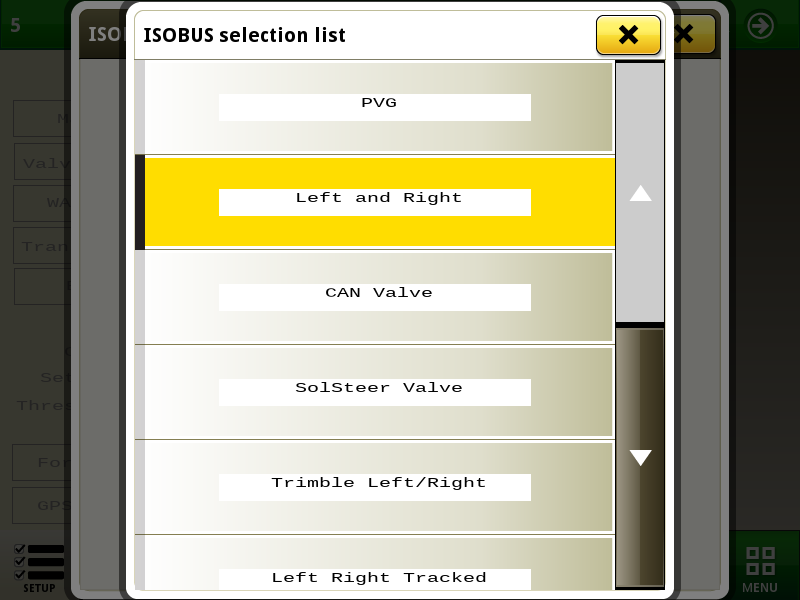Click the scroll down arrow
The width and height of the screenshot is (800, 600).
point(640,458)
